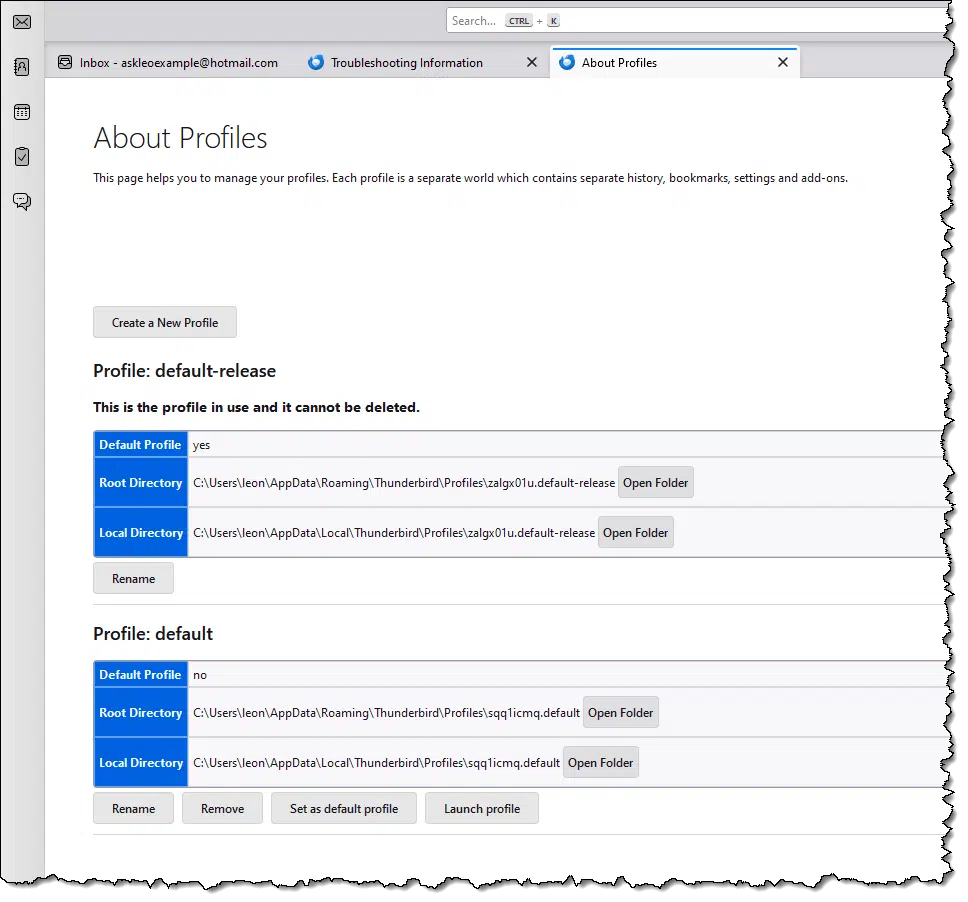Click the Inbox tab mail icon

[65, 62]
